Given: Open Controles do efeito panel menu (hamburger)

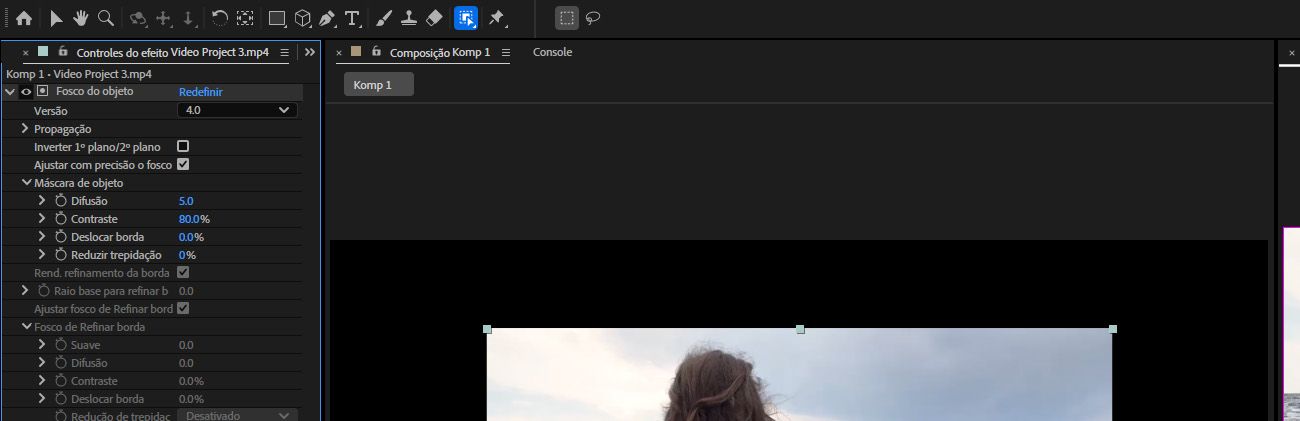Looking at the screenshot, I should [285, 52].
